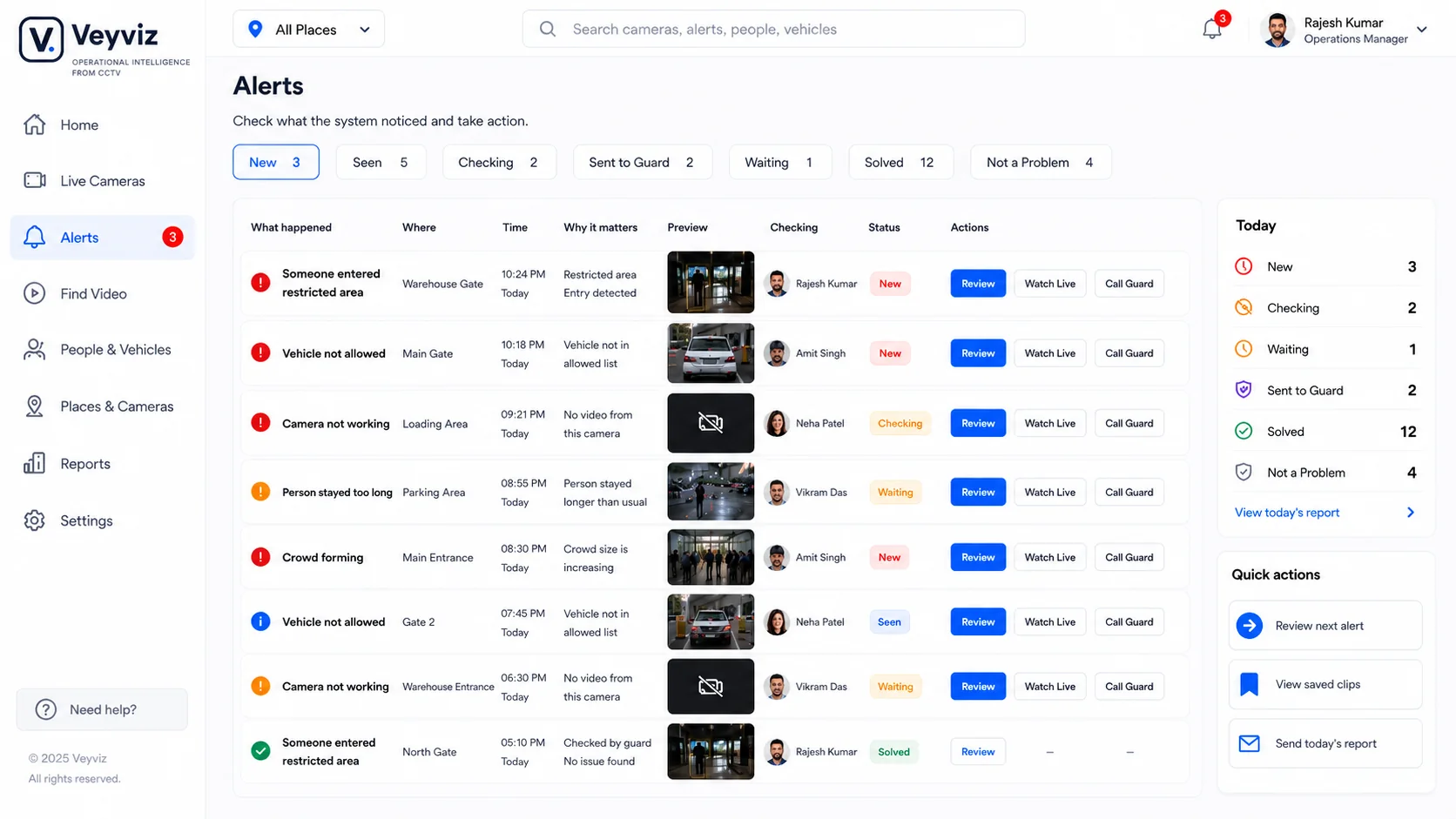Open Places & Cameras pin icon

click(x=35, y=406)
